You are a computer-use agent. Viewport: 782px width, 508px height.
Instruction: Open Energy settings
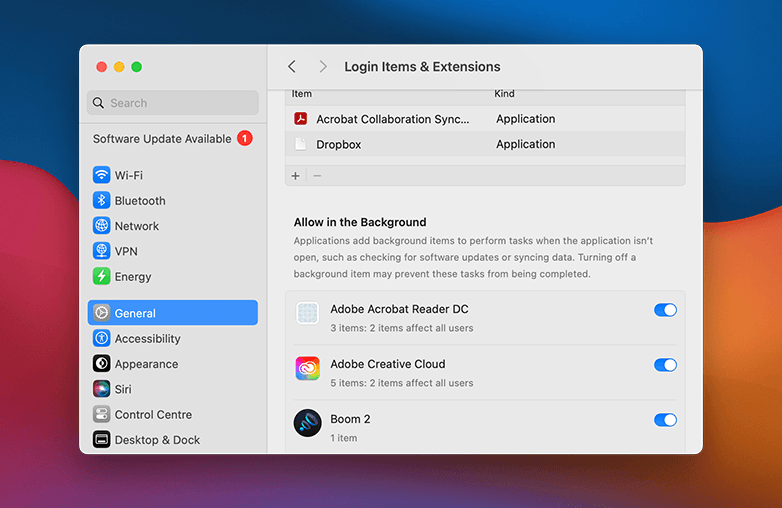pos(173,276)
